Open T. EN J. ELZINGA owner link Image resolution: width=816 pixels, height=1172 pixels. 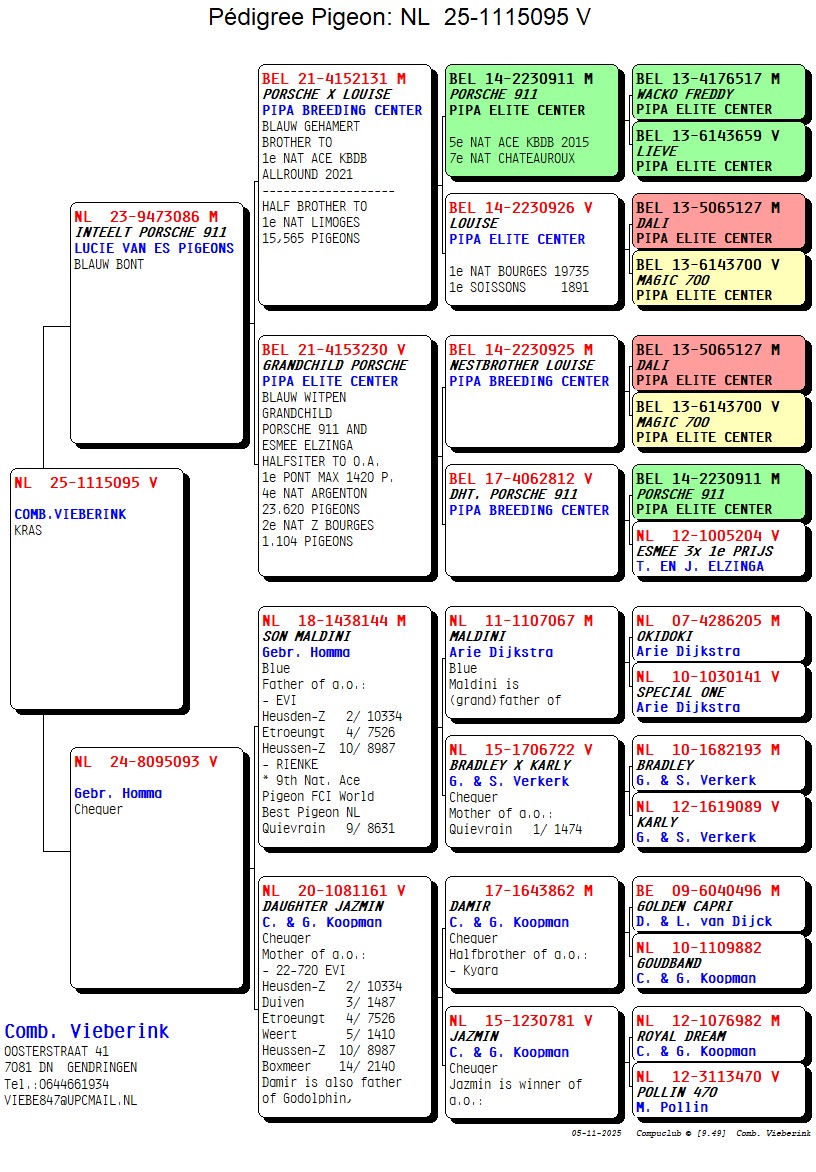click(x=699, y=566)
